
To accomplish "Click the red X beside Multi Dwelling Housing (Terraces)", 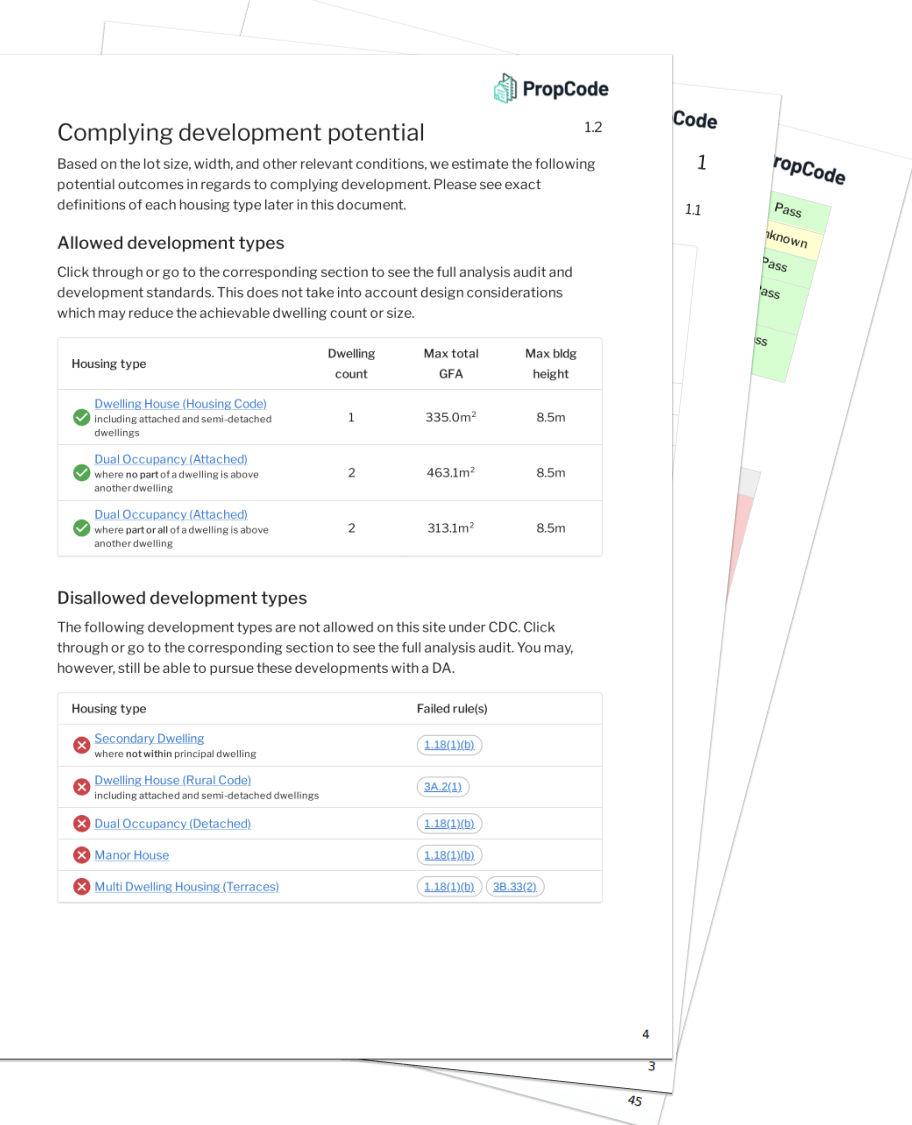I will [81, 886].
